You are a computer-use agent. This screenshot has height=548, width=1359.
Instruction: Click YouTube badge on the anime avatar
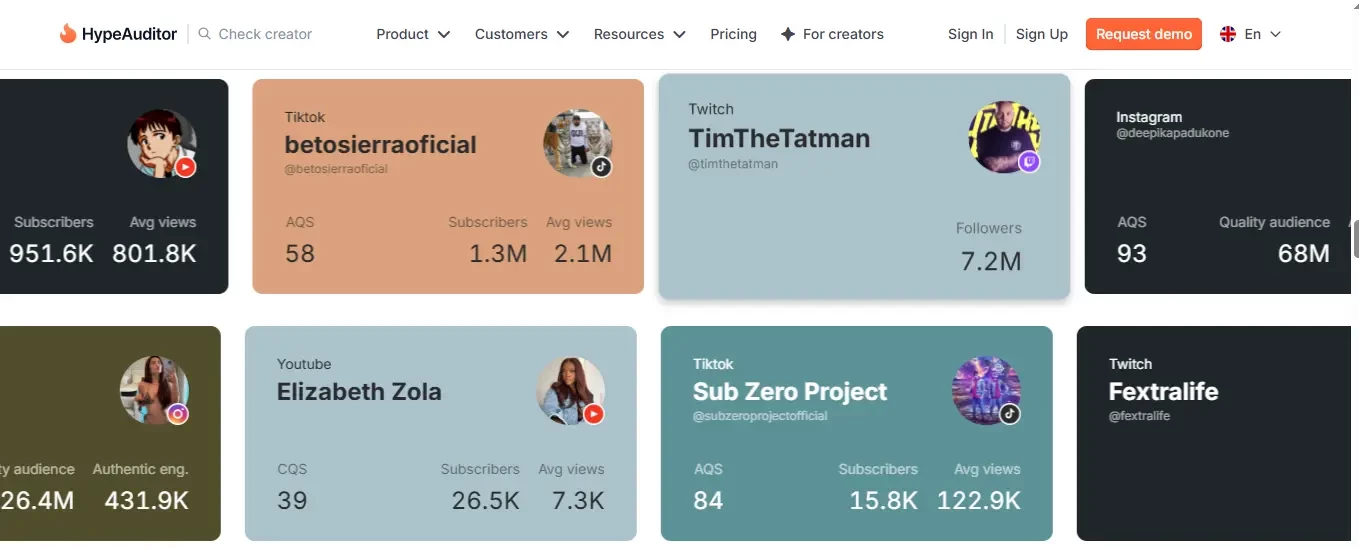point(185,167)
